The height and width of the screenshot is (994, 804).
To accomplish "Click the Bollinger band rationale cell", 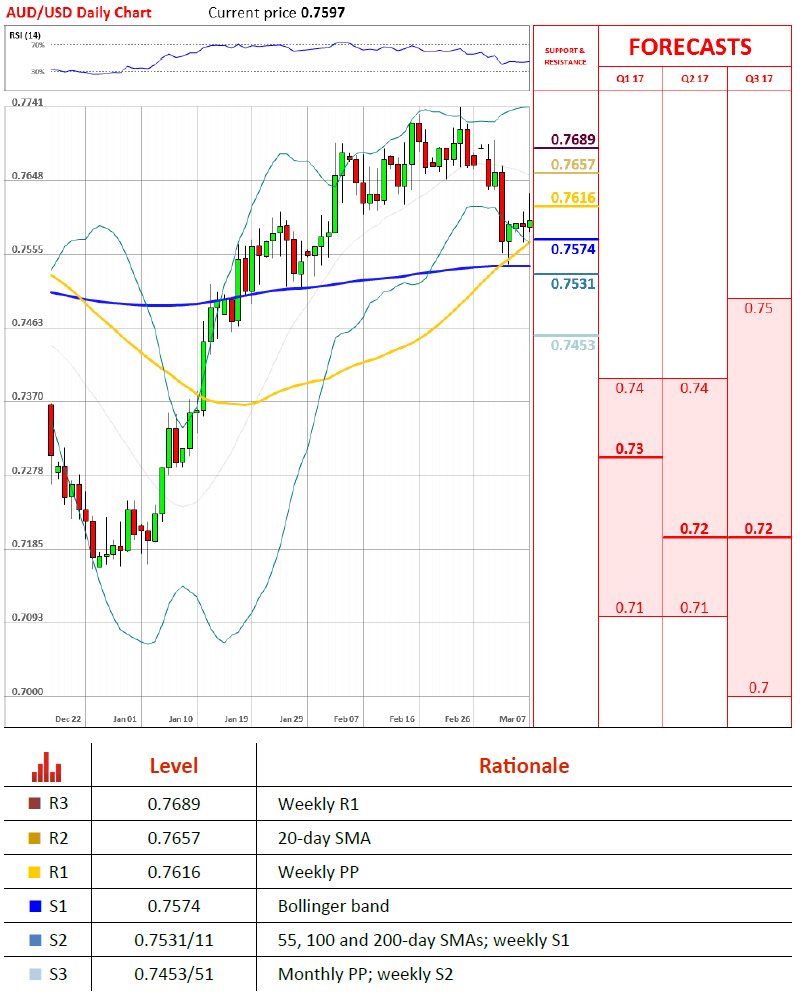I will coord(334,906).
